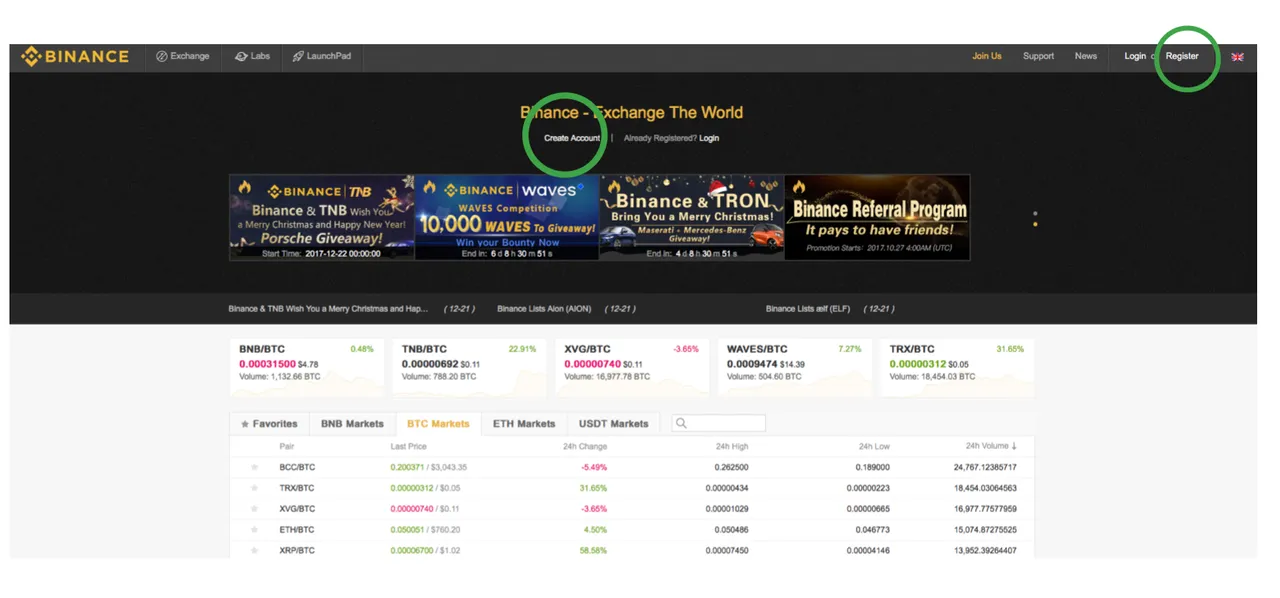Open the XRP/BTC pair row

tap(632, 550)
